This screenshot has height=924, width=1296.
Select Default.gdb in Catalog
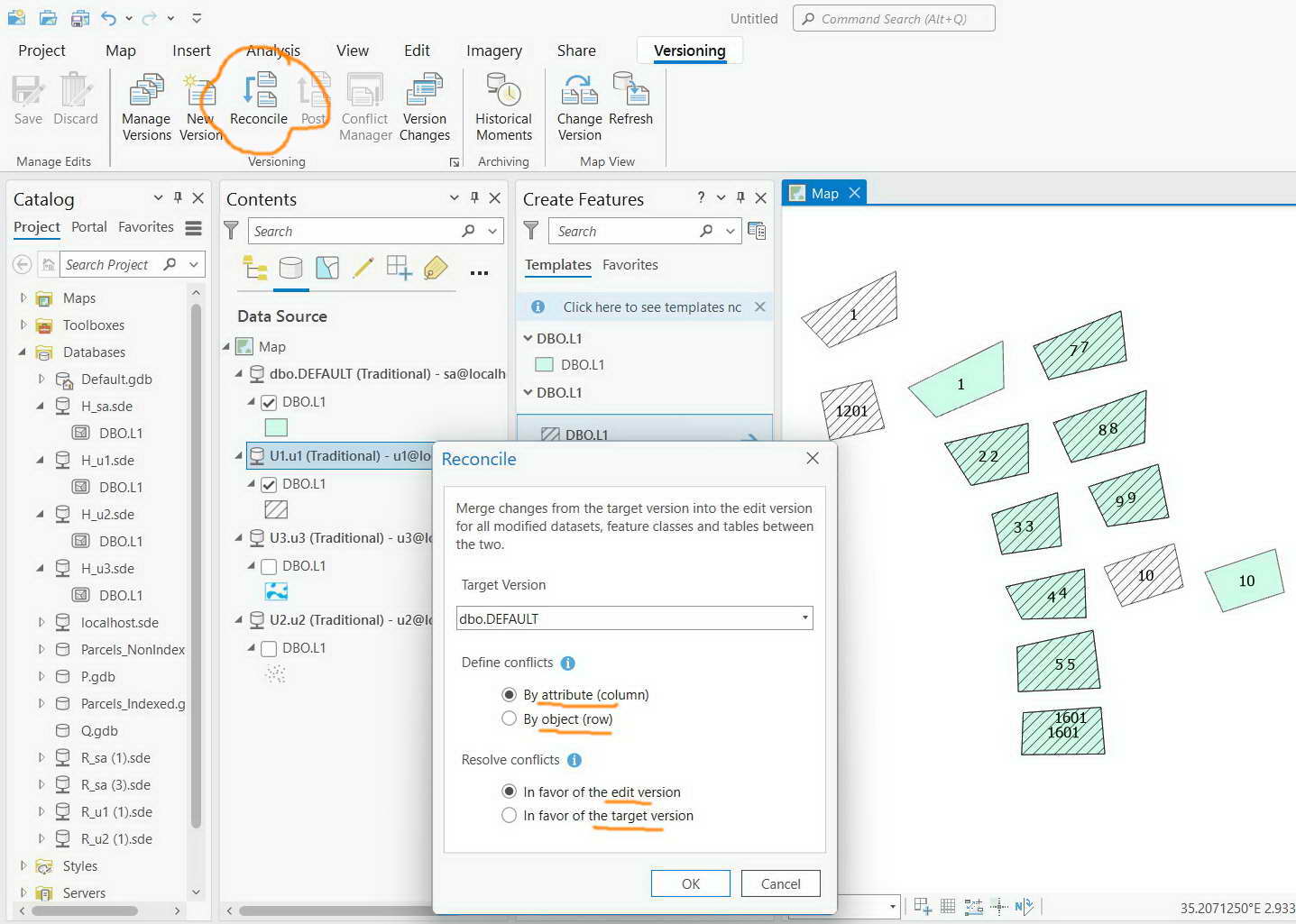(116, 379)
